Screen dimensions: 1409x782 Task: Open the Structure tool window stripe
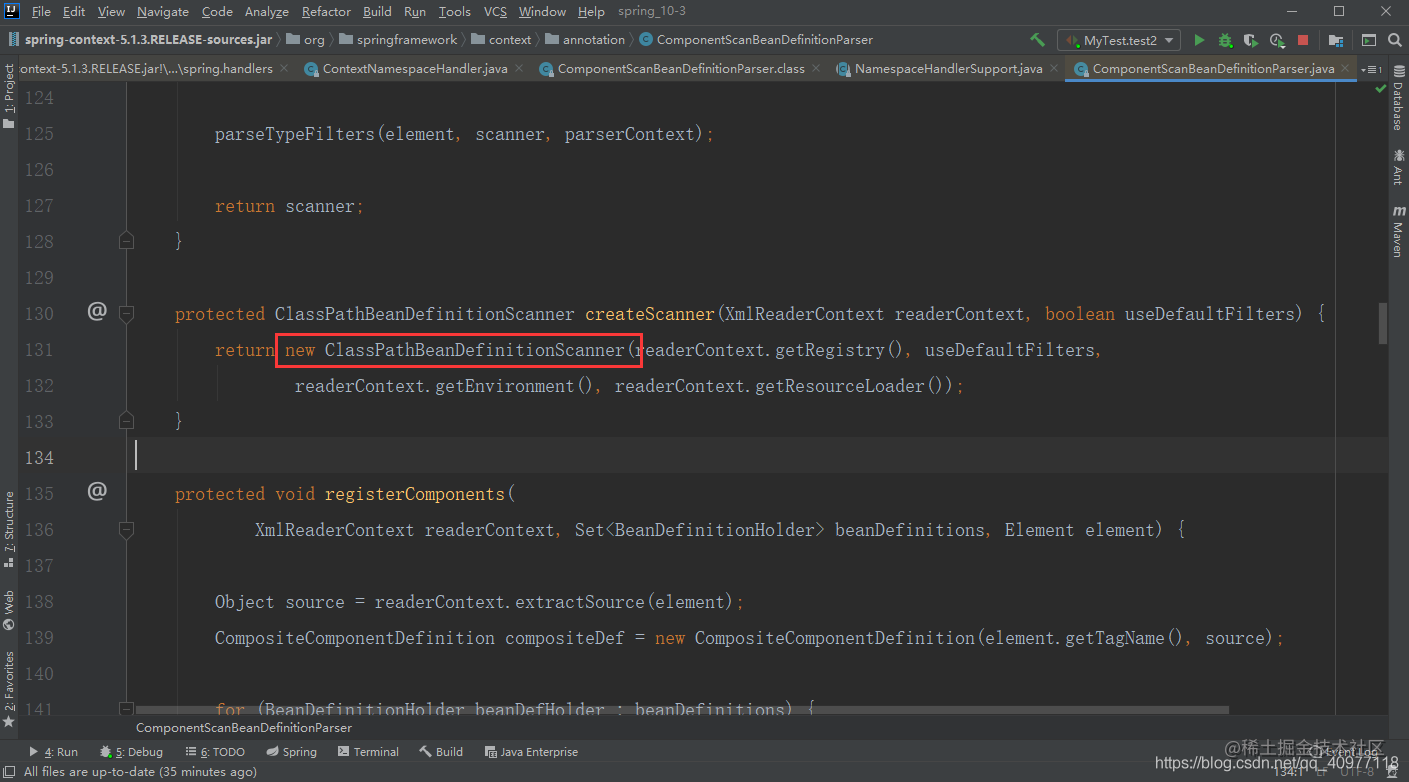point(9,529)
